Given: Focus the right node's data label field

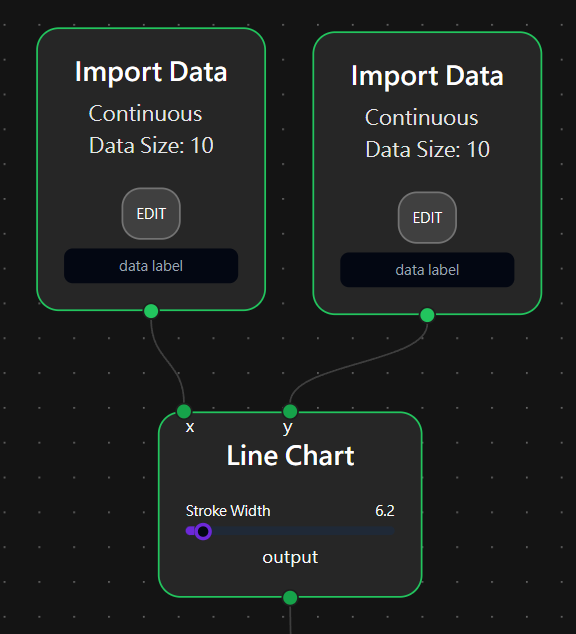Looking at the screenshot, I should tap(427, 270).
